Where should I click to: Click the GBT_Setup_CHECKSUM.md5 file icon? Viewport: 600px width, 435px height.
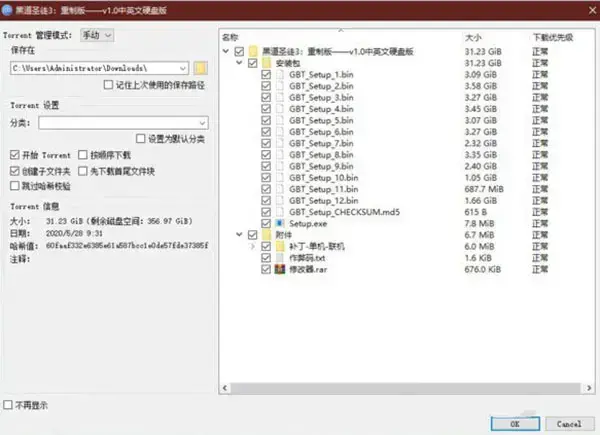(280, 212)
